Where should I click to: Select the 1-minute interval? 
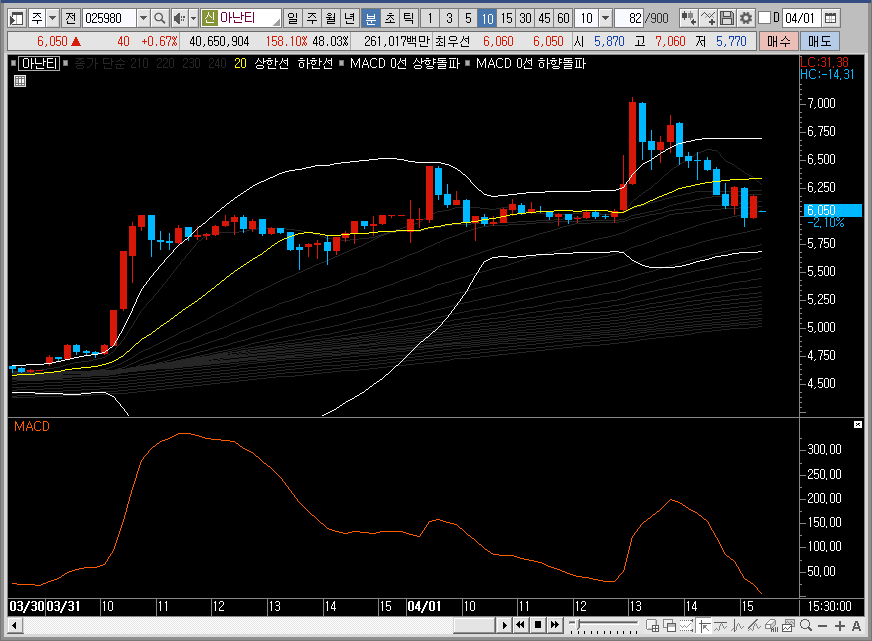pyautogui.click(x=430, y=18)
